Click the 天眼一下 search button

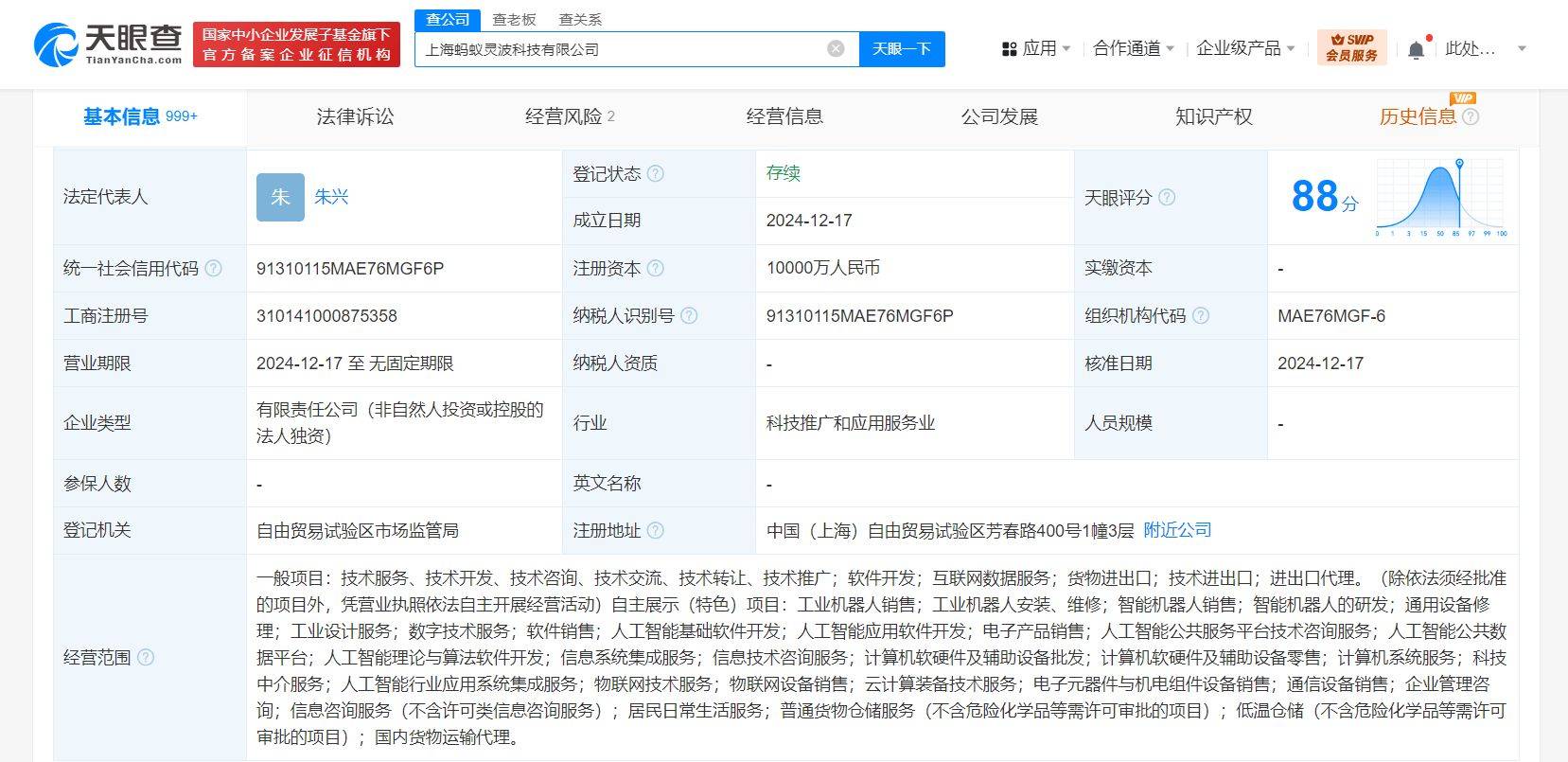902,48
